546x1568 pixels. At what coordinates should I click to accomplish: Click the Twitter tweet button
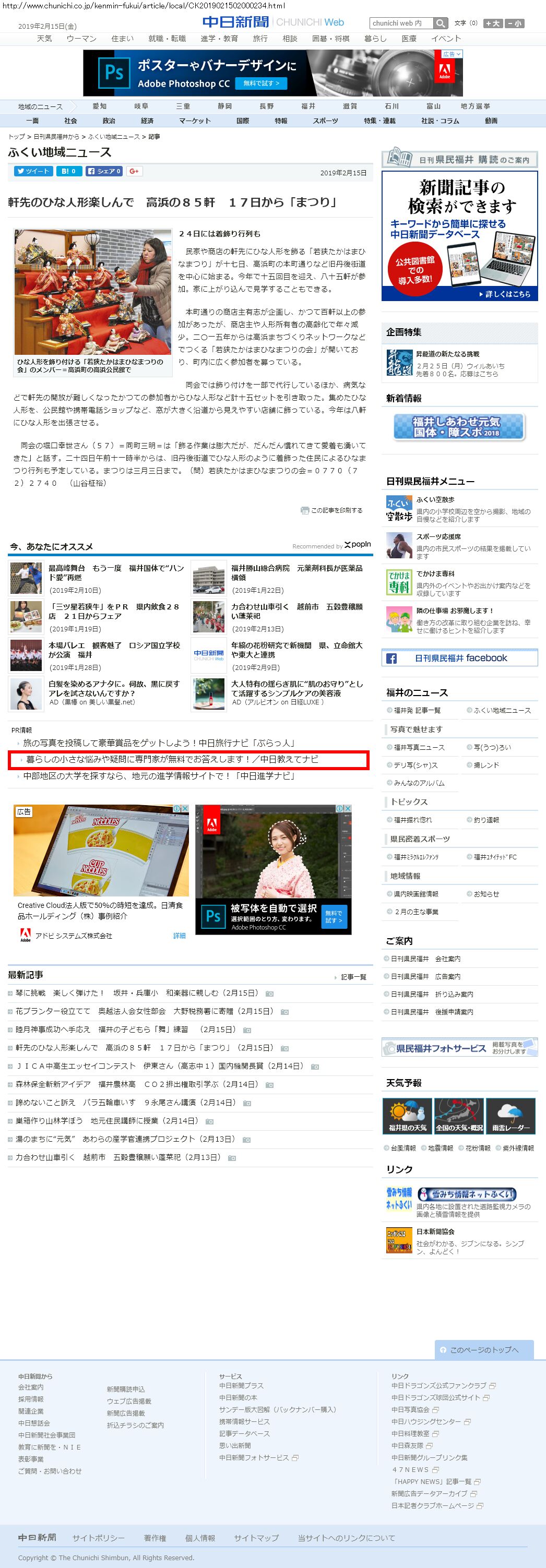tap(33, 171)
